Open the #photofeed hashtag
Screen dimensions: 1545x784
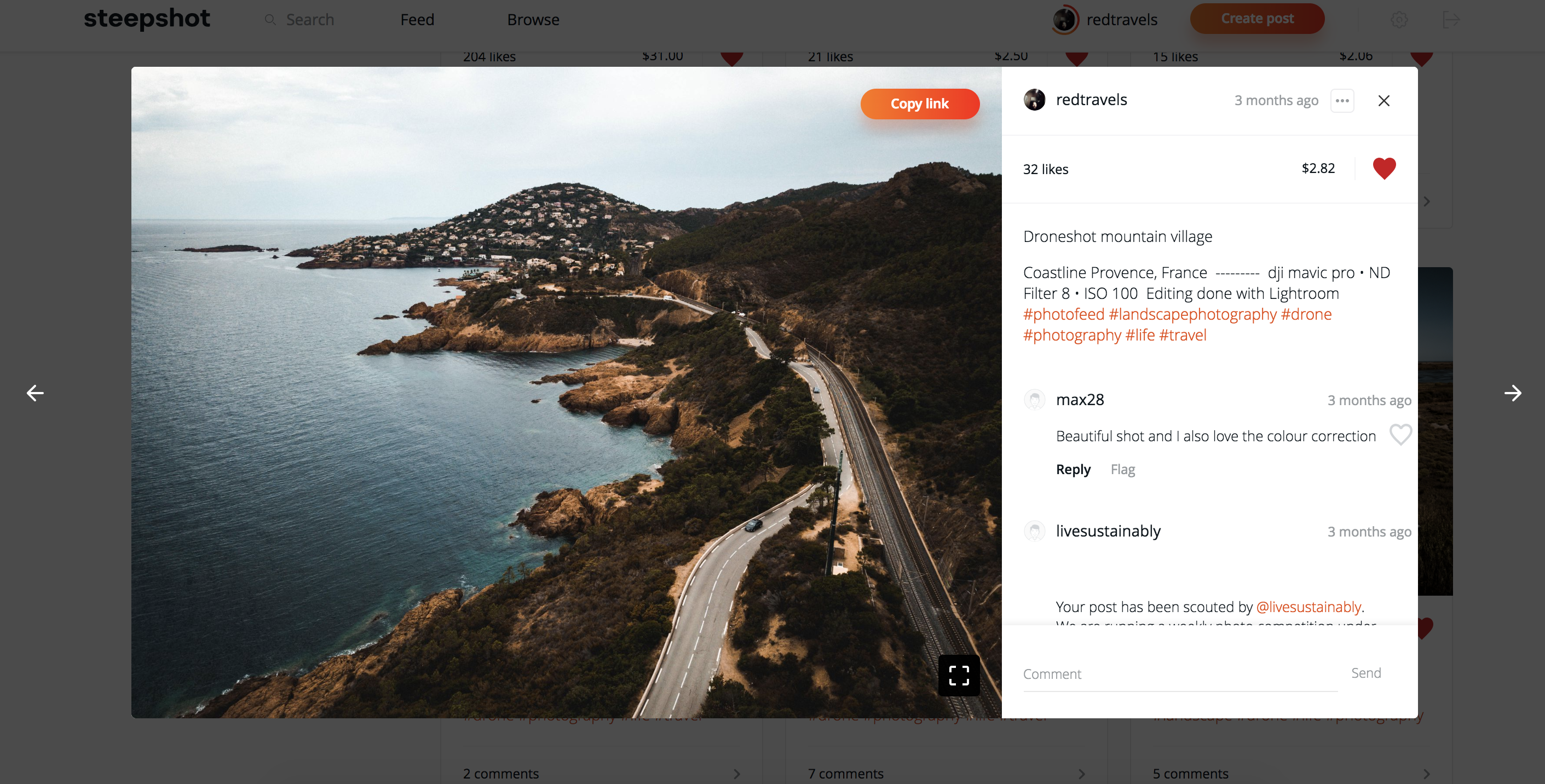1063,314
